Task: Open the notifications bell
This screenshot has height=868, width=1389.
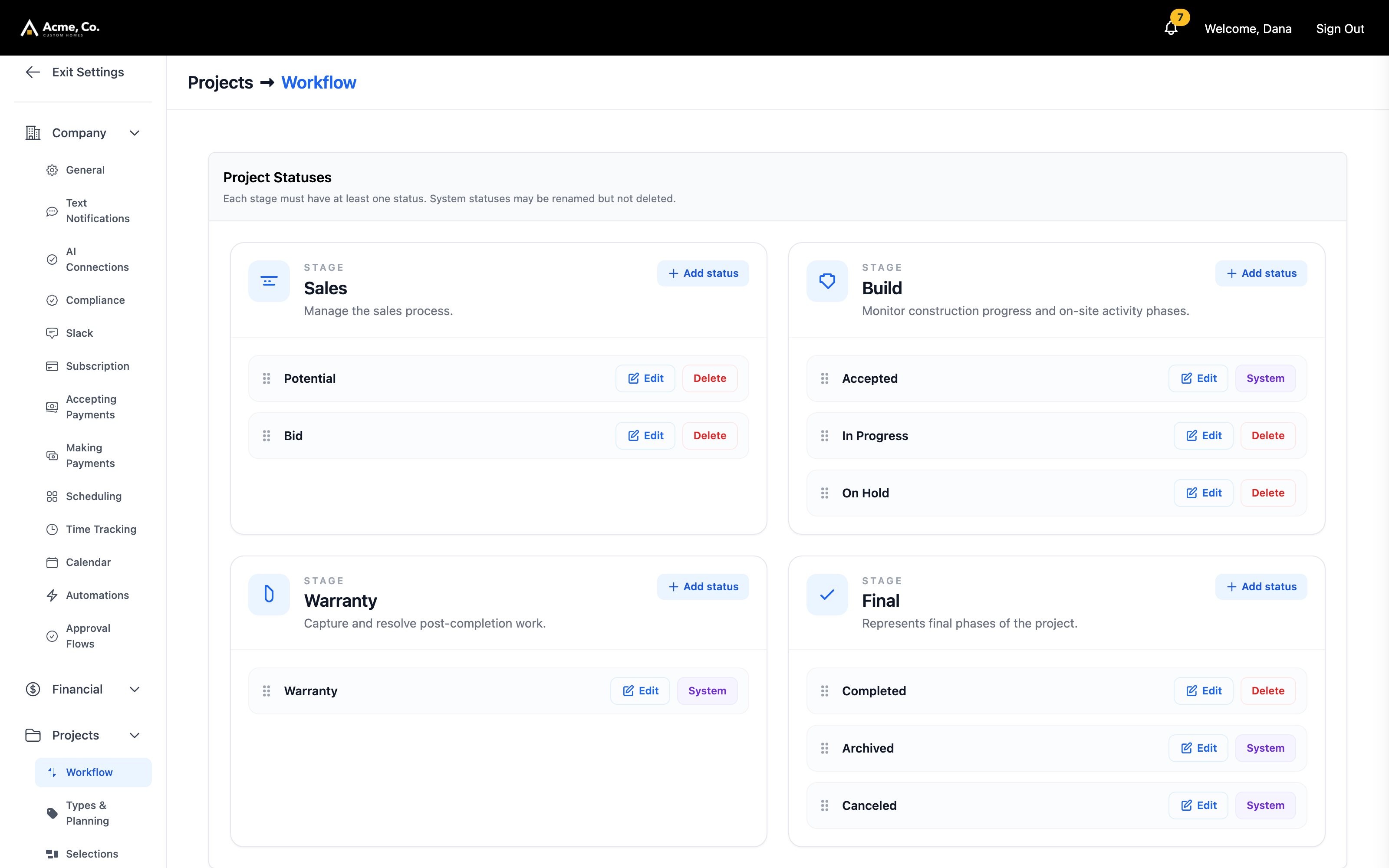Action: [x=1171, y=28]
